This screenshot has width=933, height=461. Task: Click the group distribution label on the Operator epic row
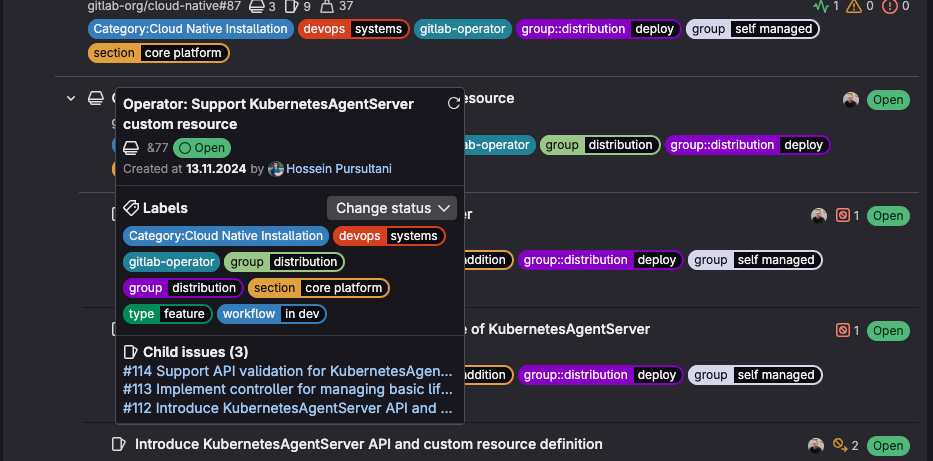(x=600, y=145)
